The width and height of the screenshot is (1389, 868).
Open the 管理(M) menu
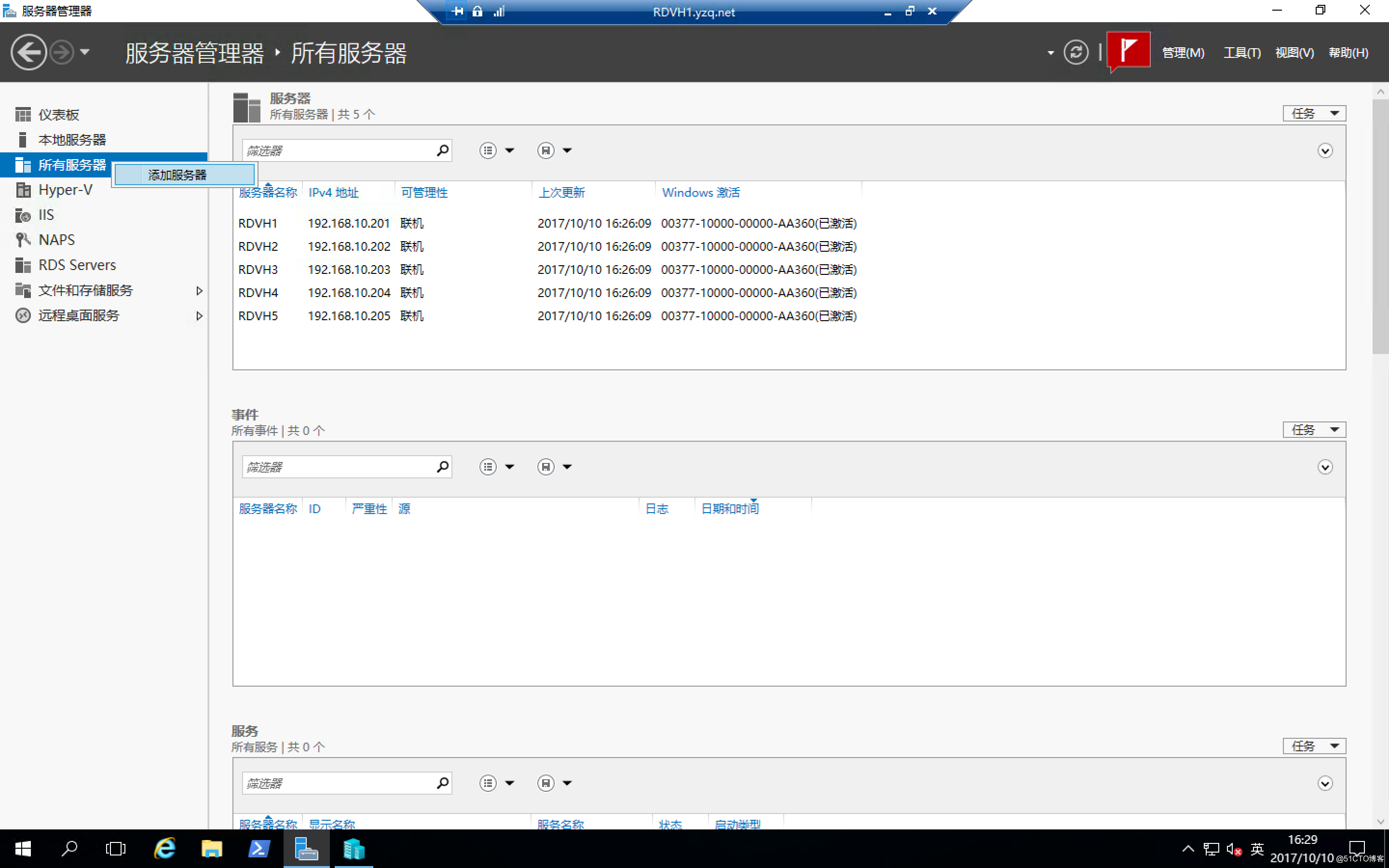tap(1183, 53)
